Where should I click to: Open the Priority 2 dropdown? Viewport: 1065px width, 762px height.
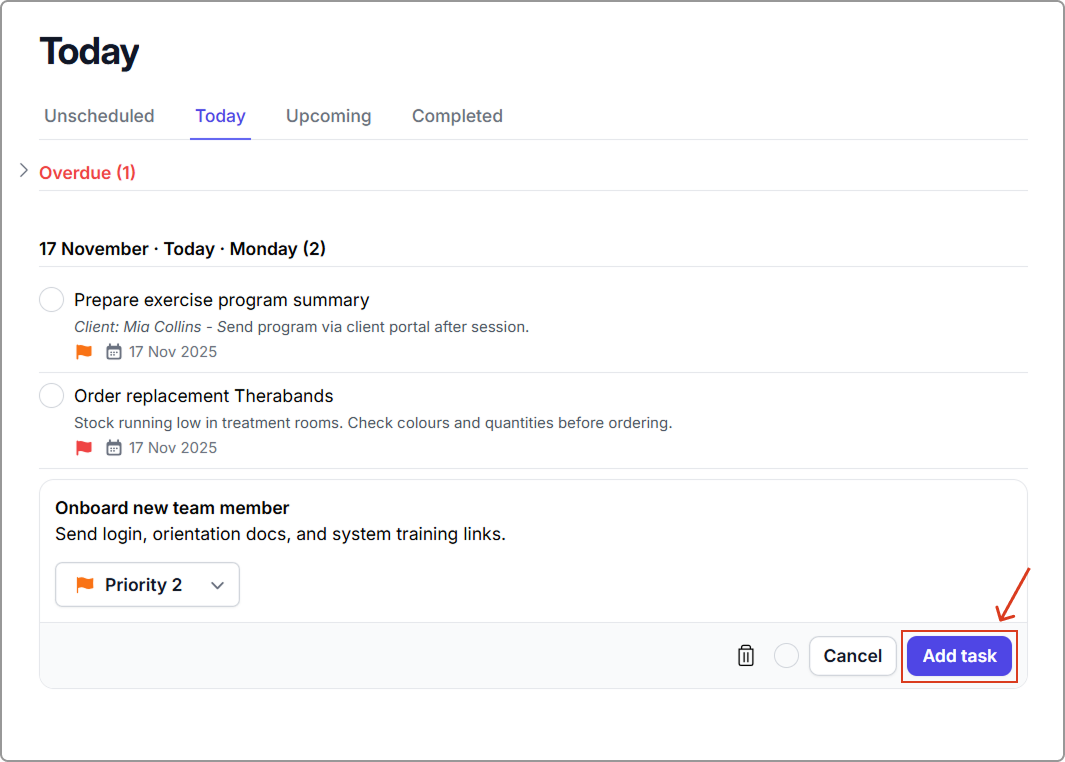(147, 585)
